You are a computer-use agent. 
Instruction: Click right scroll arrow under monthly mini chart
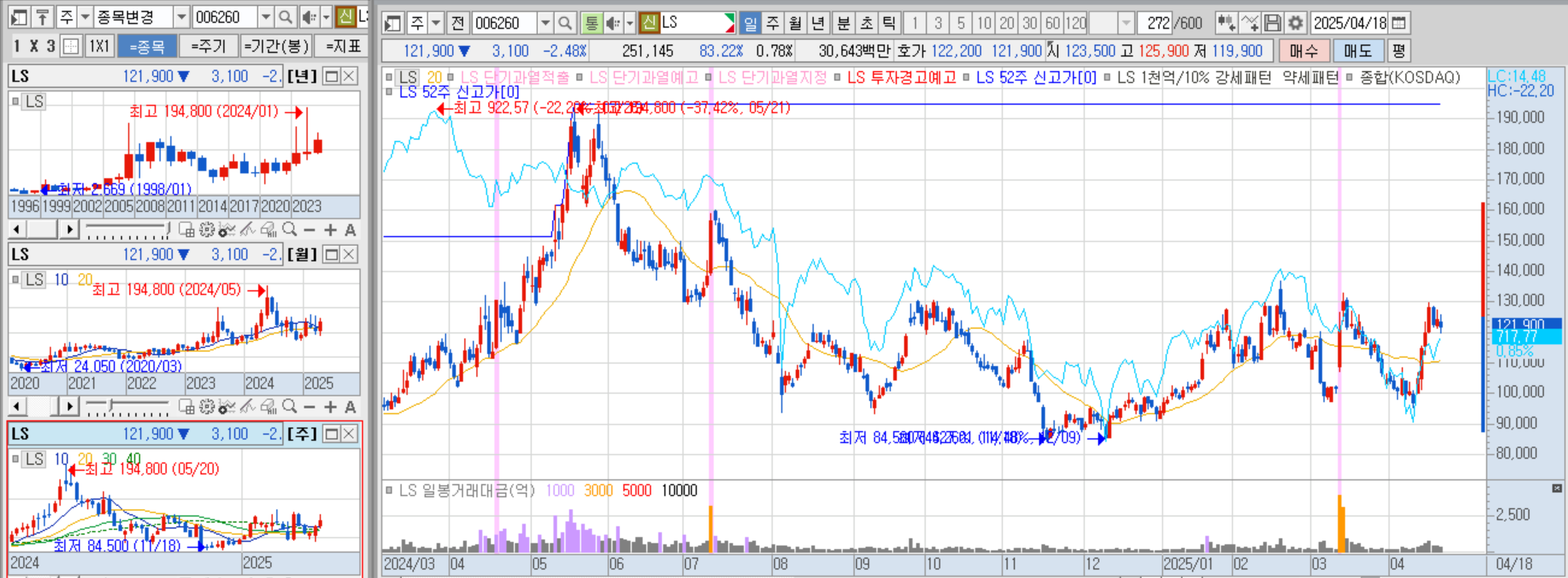(70, 407)
